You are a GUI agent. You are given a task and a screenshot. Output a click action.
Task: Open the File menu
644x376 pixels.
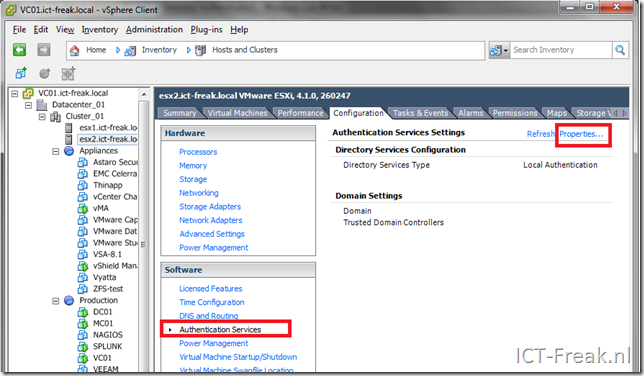[x=19, y=30]
